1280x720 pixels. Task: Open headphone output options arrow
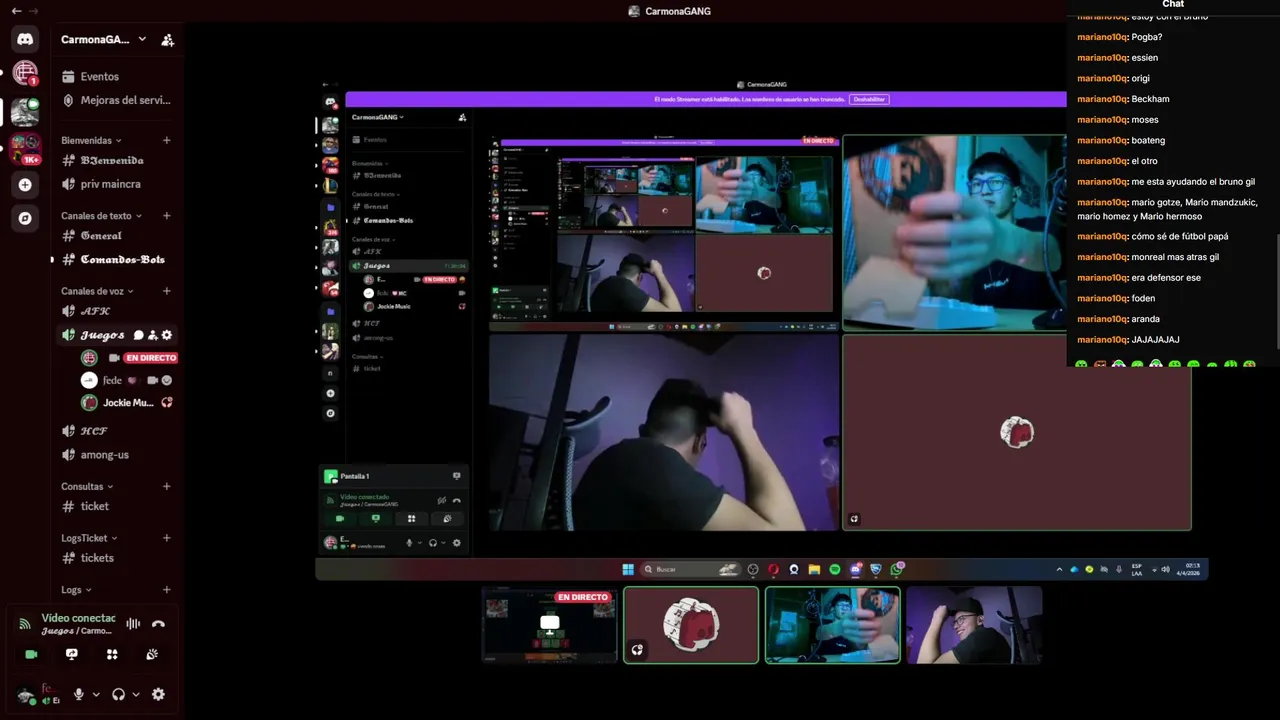click(136, 694)
